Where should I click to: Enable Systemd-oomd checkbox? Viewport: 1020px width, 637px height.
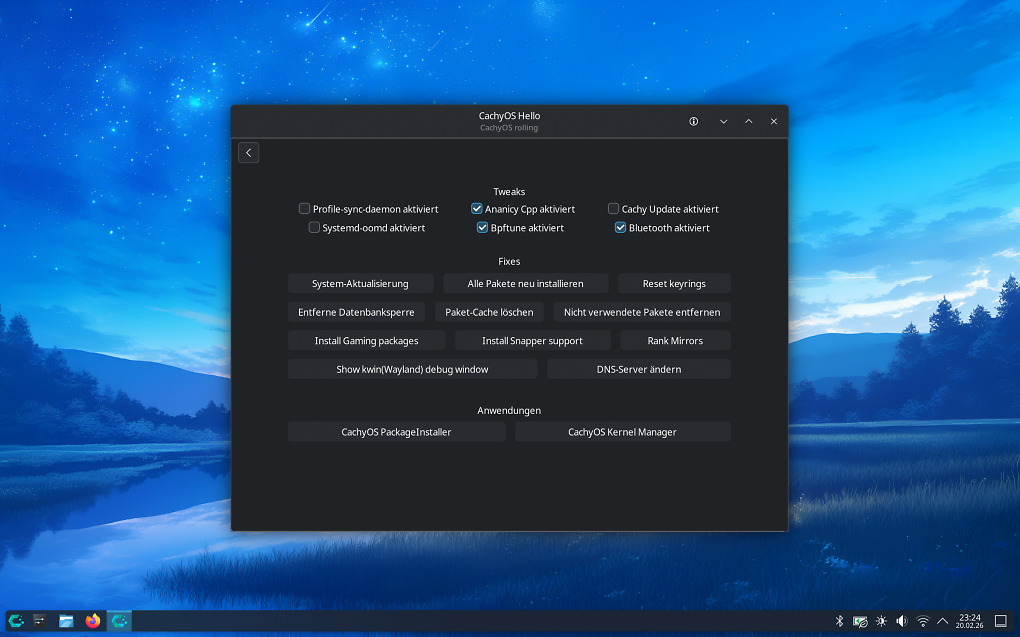click(314, 228)
